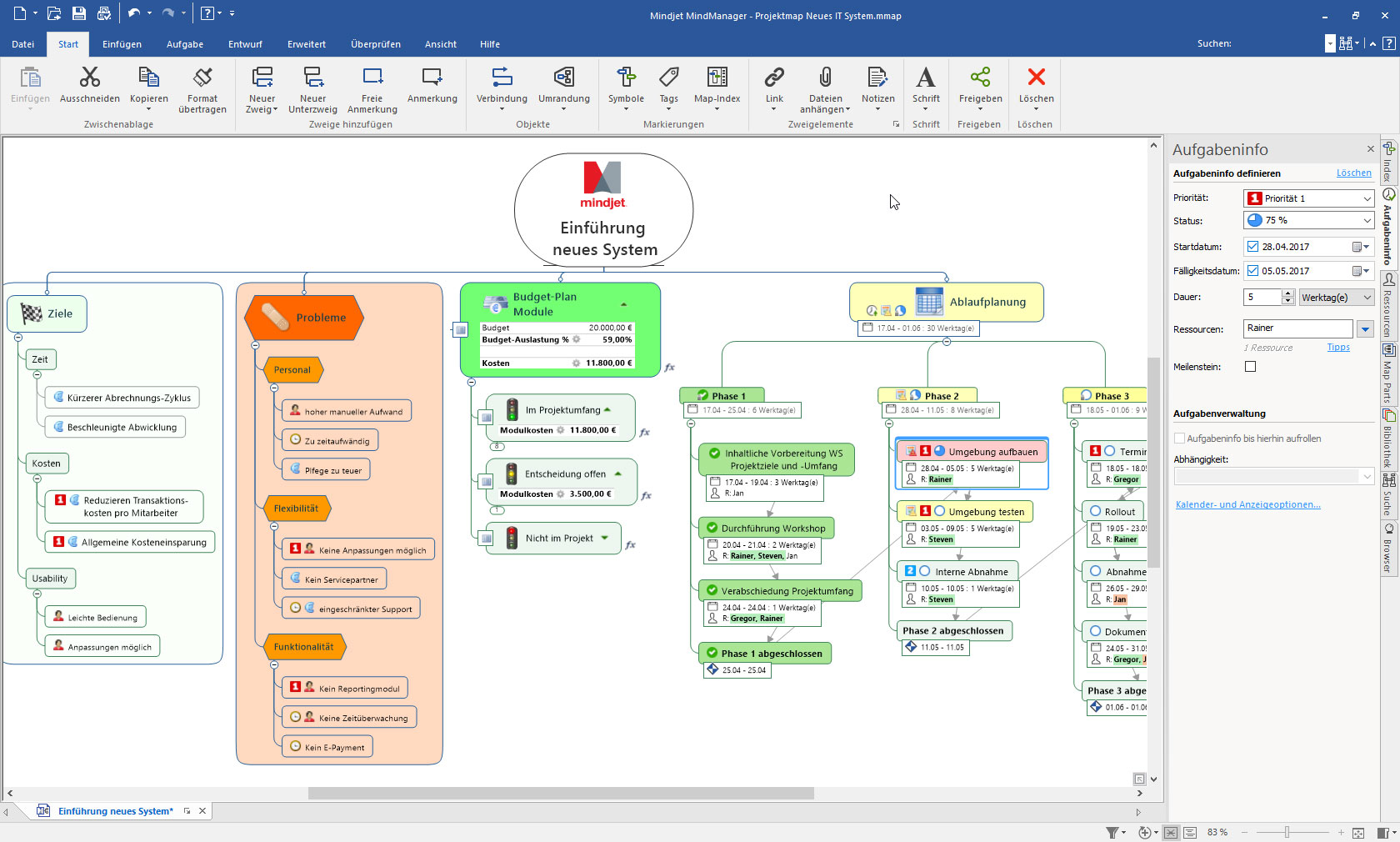Open Kalender- und Anzeigeoptionen link
This screenshot has height=842, width=1400.
(x=1247, y=504)
